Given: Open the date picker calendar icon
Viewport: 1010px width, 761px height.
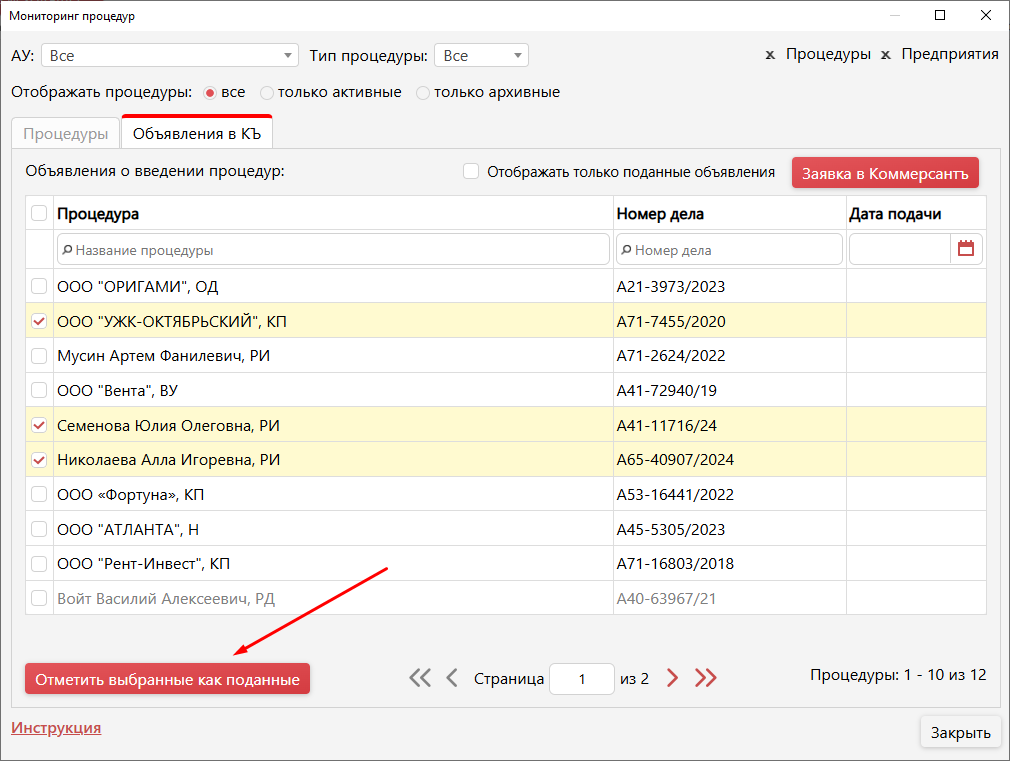Looking at the screenshot, I should [966, 249].
